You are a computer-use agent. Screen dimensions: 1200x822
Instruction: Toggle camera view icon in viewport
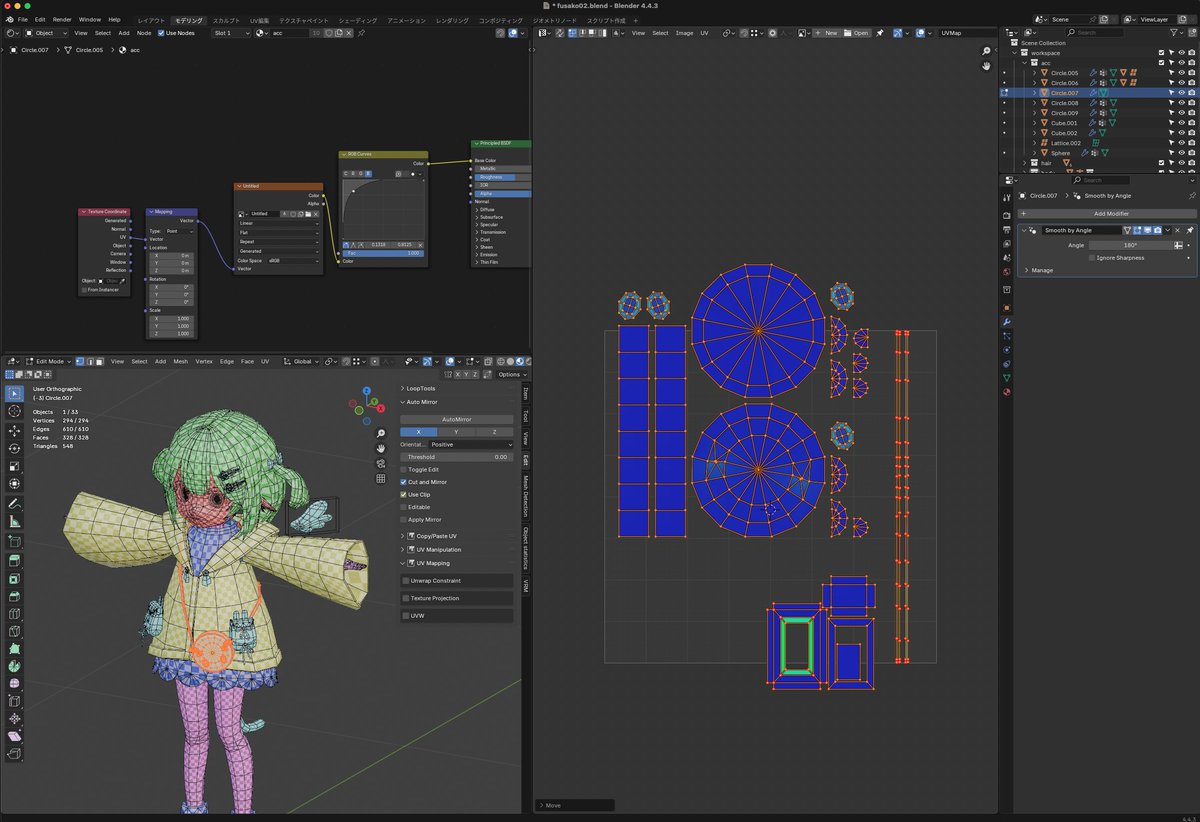(x=381, y=464)
